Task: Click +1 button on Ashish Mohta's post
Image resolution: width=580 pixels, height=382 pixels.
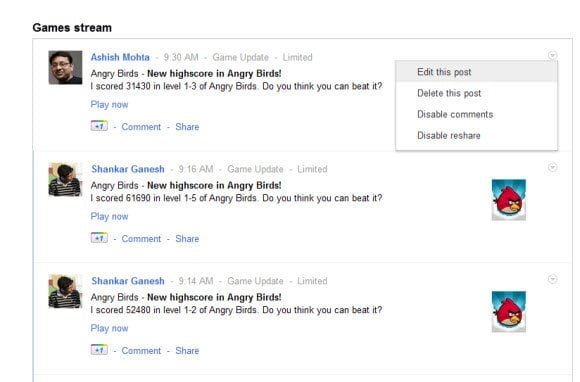Action: click(99, 126)
